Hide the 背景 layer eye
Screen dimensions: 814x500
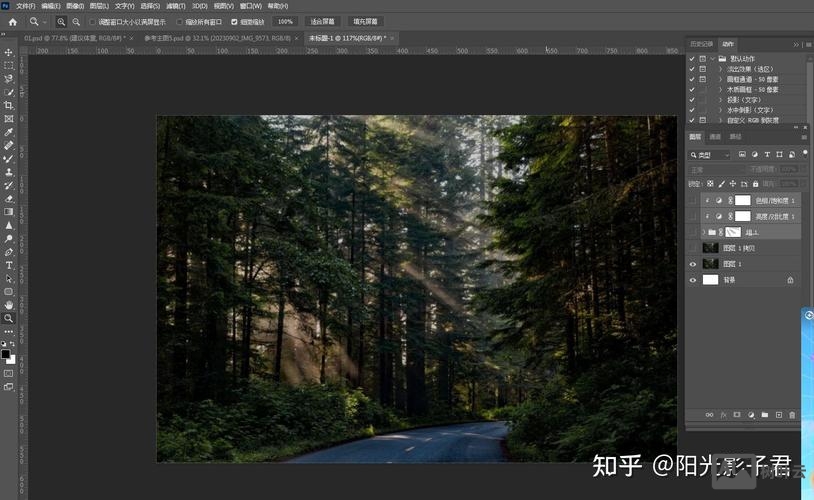tap(693, 280)
